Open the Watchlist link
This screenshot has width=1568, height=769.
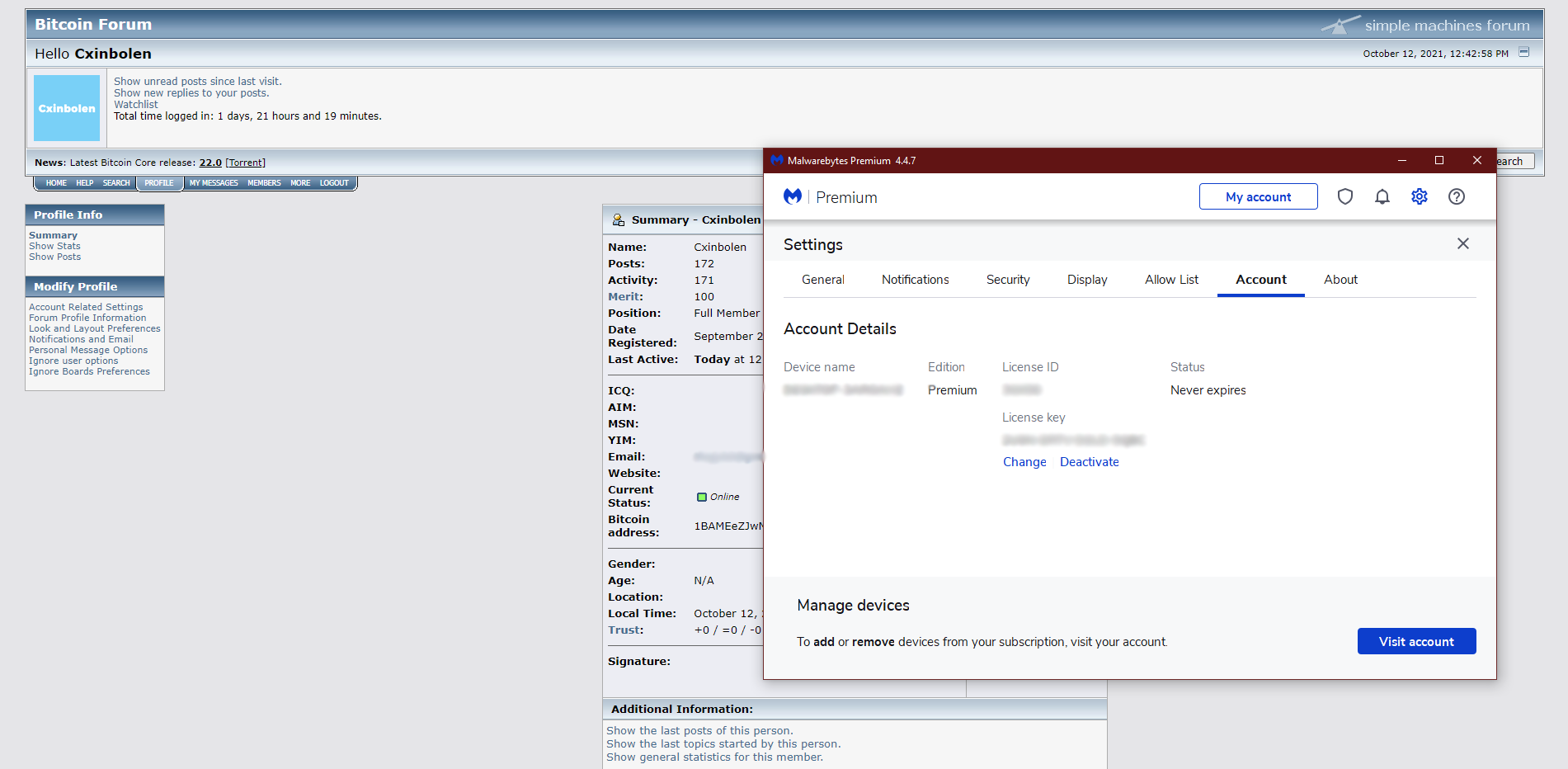[136, 104]
